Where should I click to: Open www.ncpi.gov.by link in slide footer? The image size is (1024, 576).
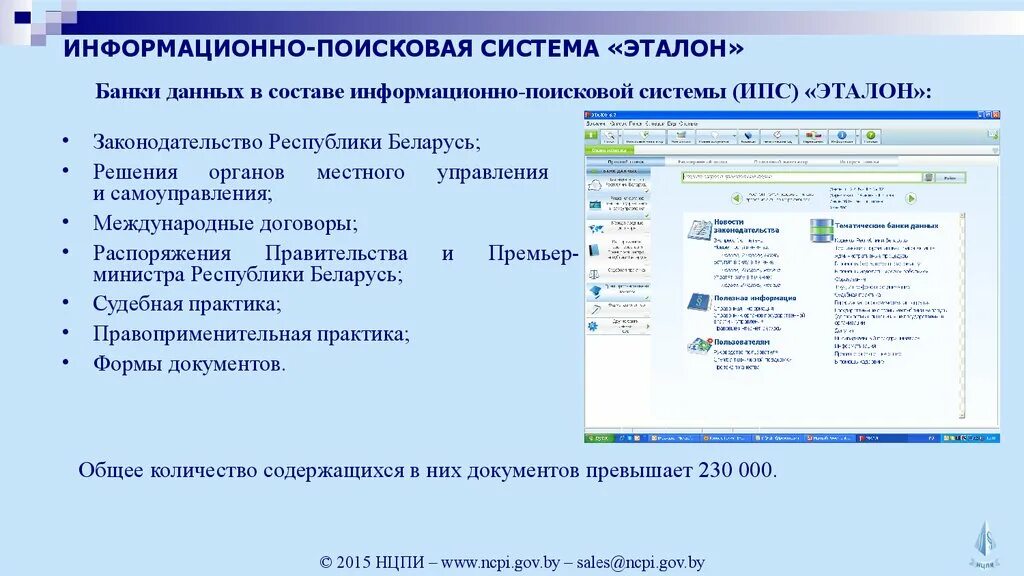pyautogui.click(x=500, y=562)
